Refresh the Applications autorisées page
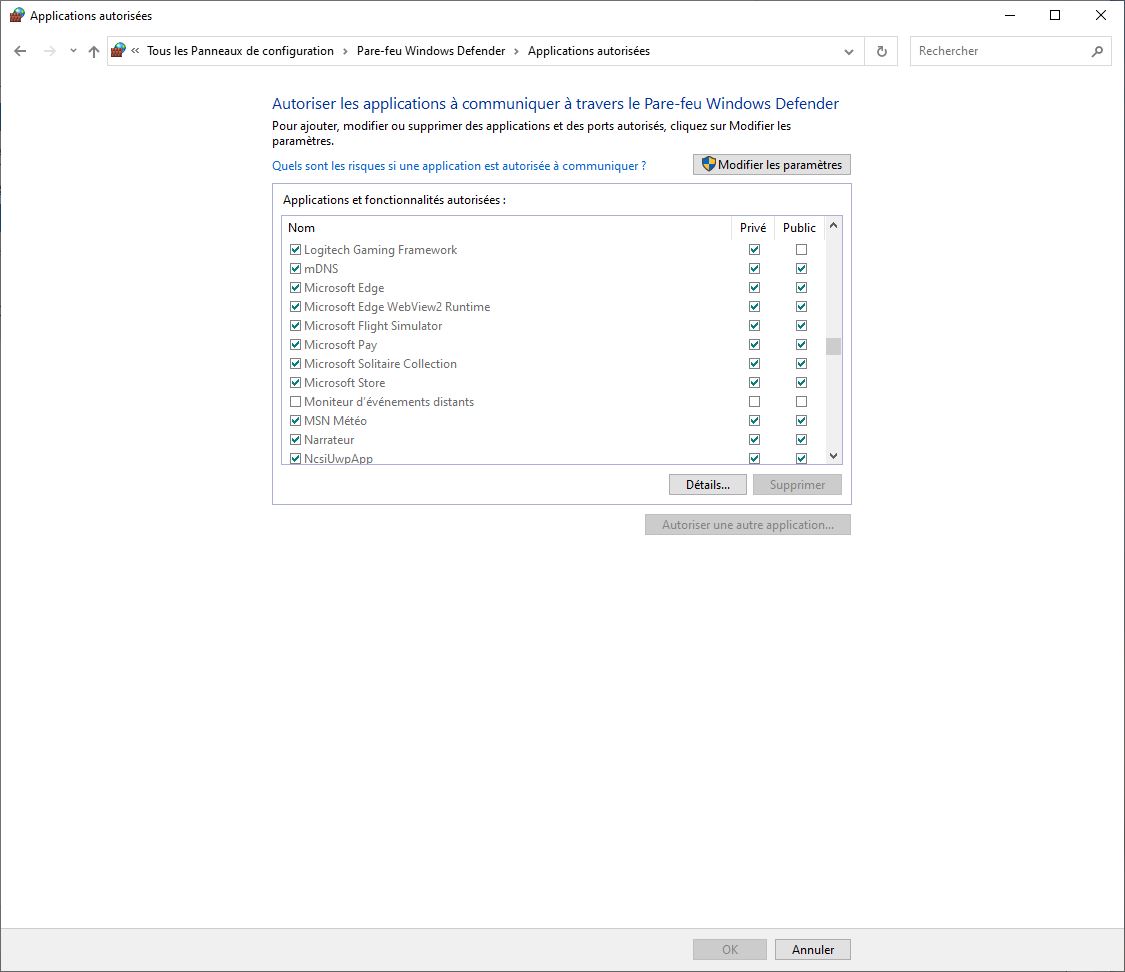Viewport: 1125px width, 972px height. coord(882,51)
